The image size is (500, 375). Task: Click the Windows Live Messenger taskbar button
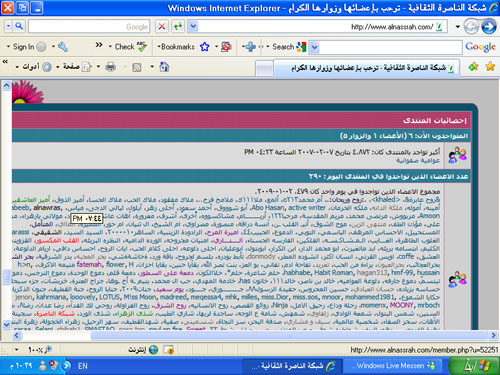(393, 366)
